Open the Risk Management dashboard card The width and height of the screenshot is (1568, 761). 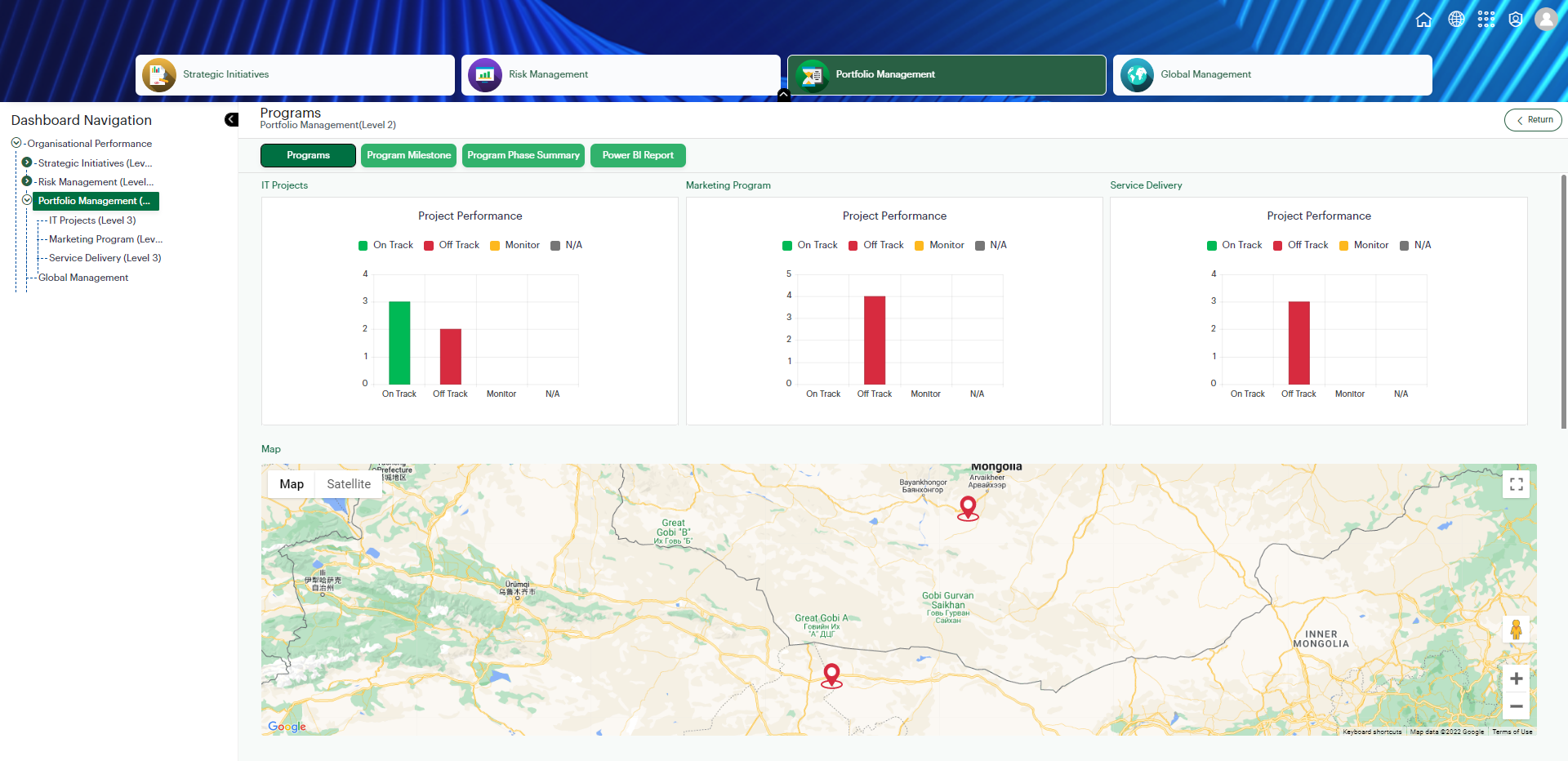pyautogui.click(x=621, y=75)
